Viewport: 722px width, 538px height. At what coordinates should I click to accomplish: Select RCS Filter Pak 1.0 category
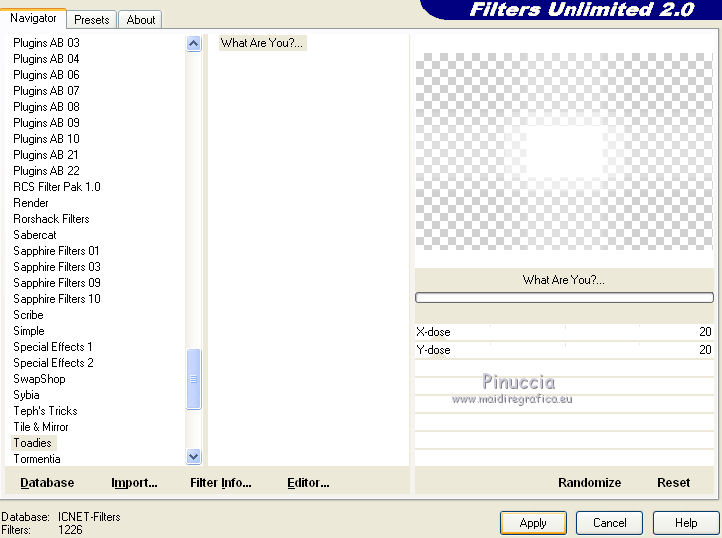point(57,187)
